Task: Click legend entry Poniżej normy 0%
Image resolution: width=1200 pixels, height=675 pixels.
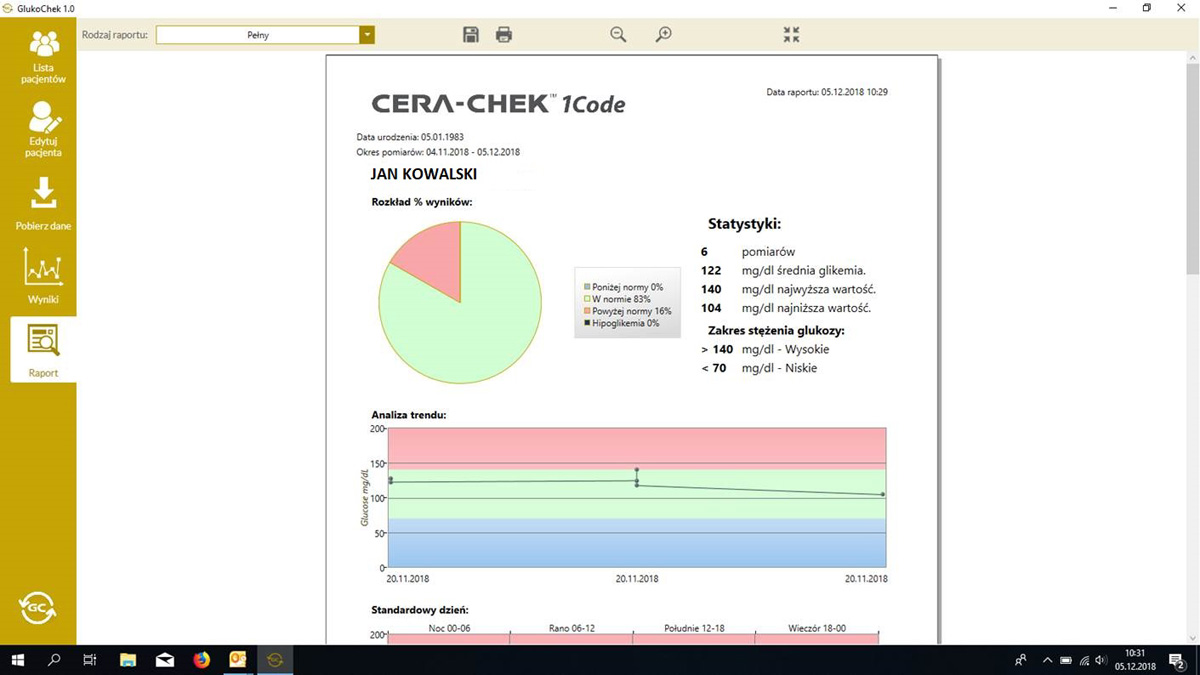Action: (x=623, y=287)
